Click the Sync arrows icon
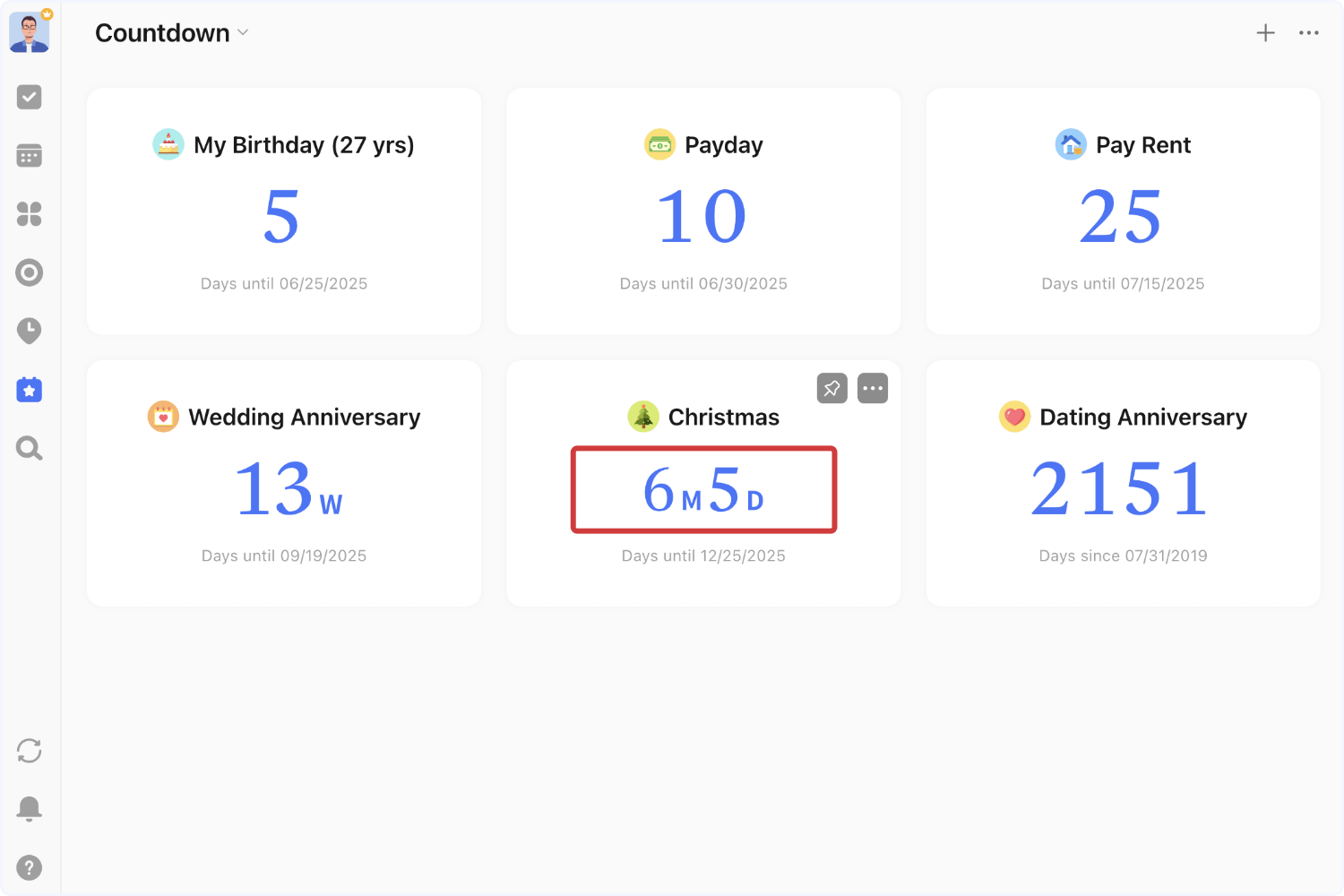The height and width of the screenshot is (896, 1344). [30, 751]
